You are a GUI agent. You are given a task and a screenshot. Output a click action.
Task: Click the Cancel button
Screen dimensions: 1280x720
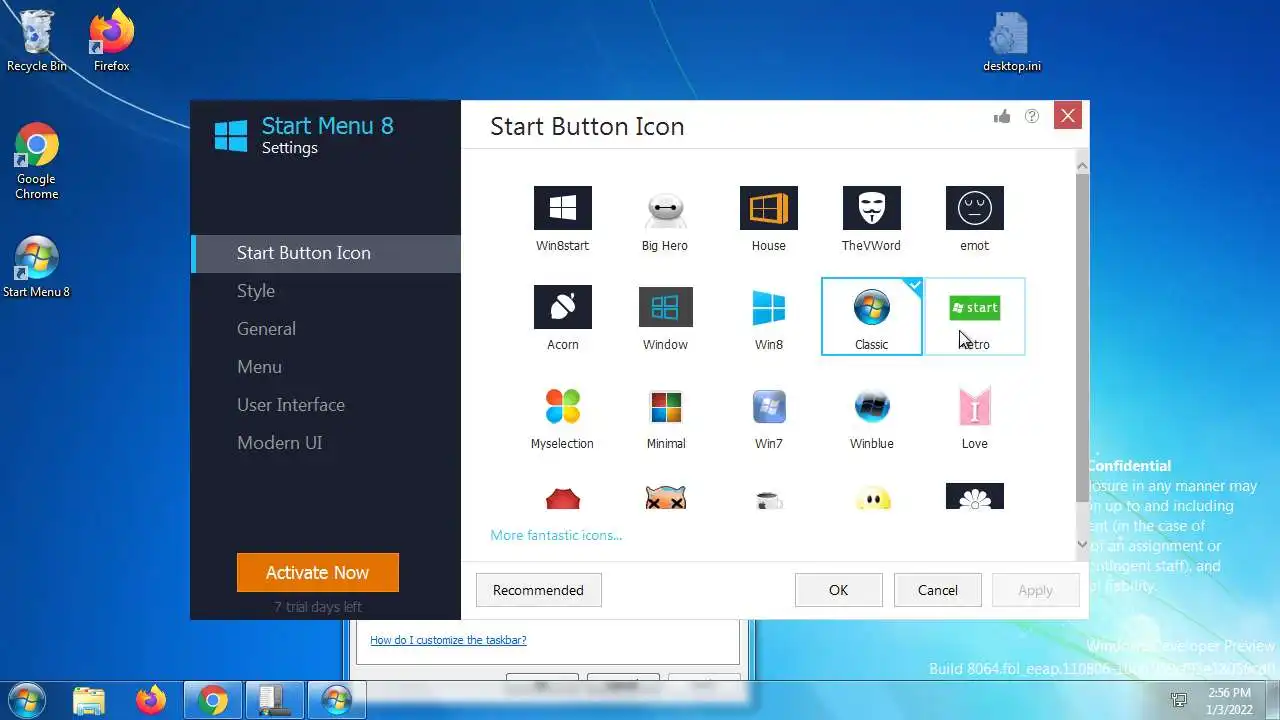(938, 590)
